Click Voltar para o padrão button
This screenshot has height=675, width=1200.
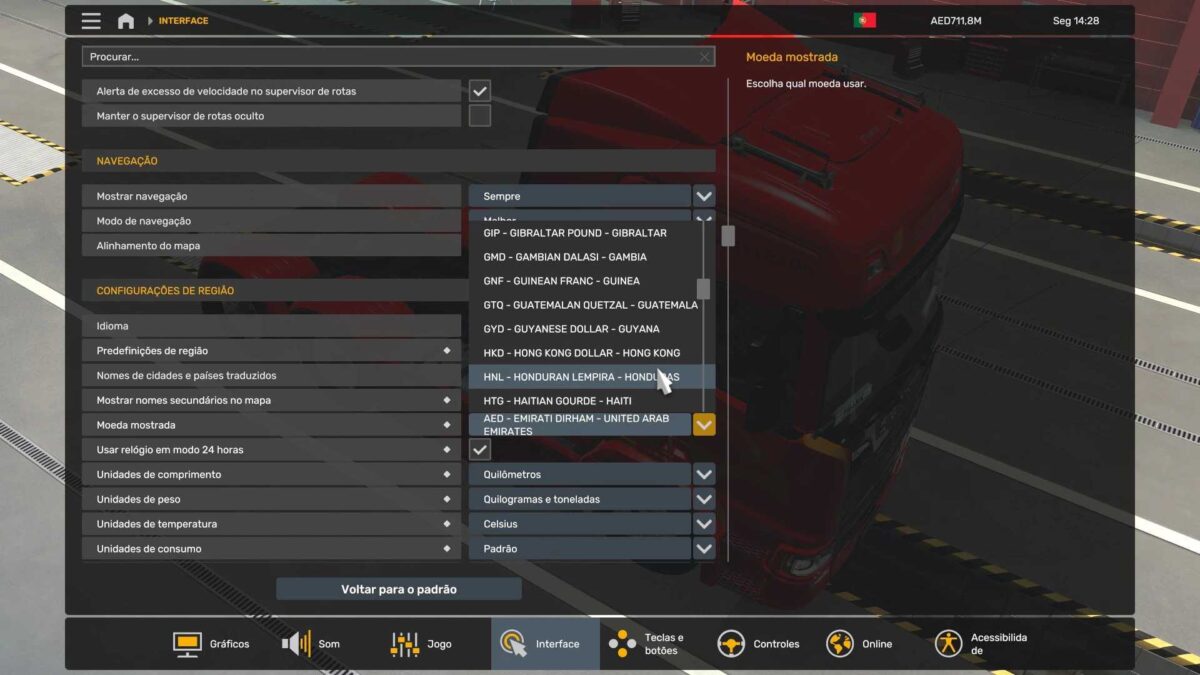[x=398, y=589]
